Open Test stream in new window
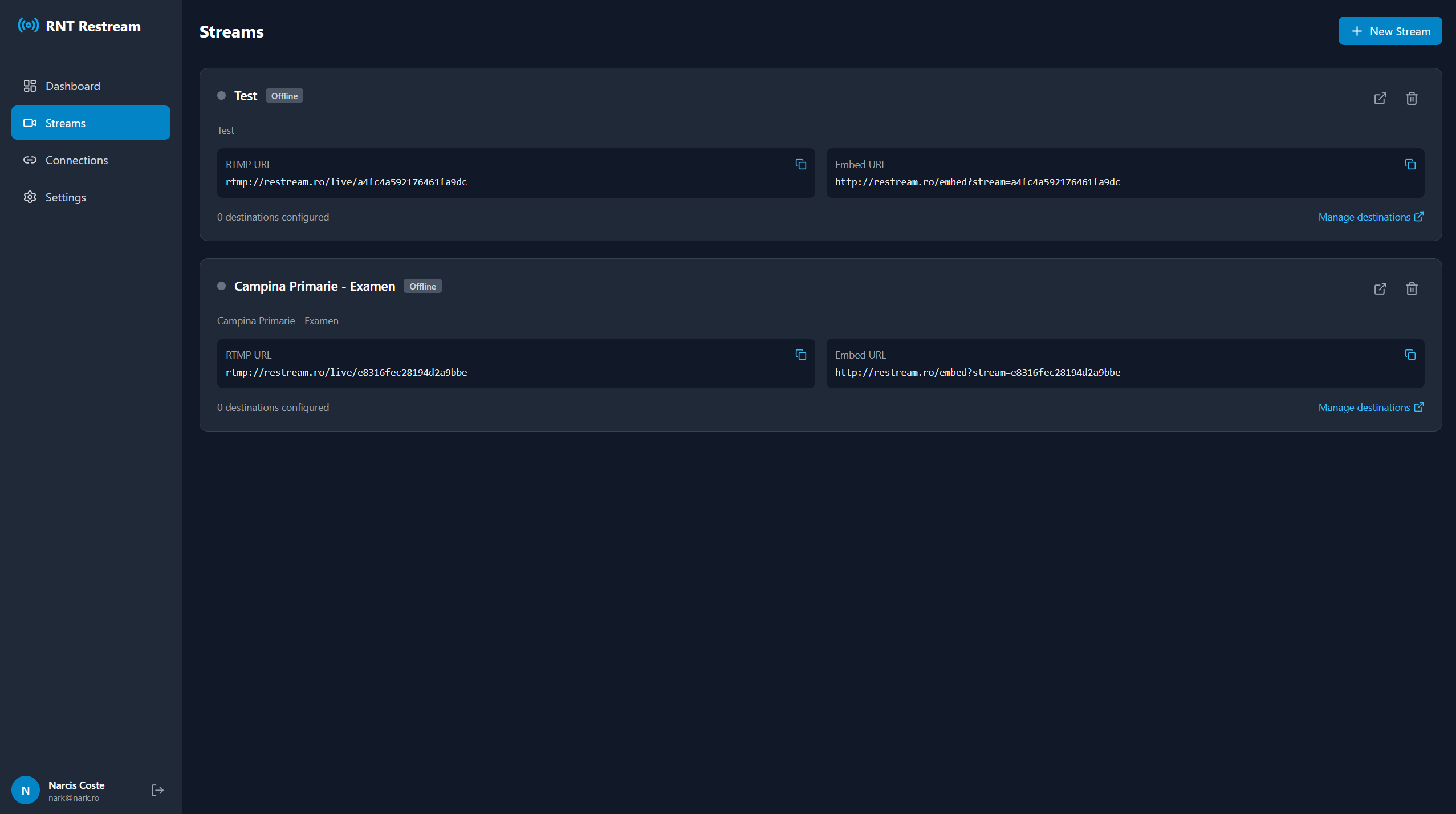The height and width of the screenshot is (814, 1456). 1380,99
